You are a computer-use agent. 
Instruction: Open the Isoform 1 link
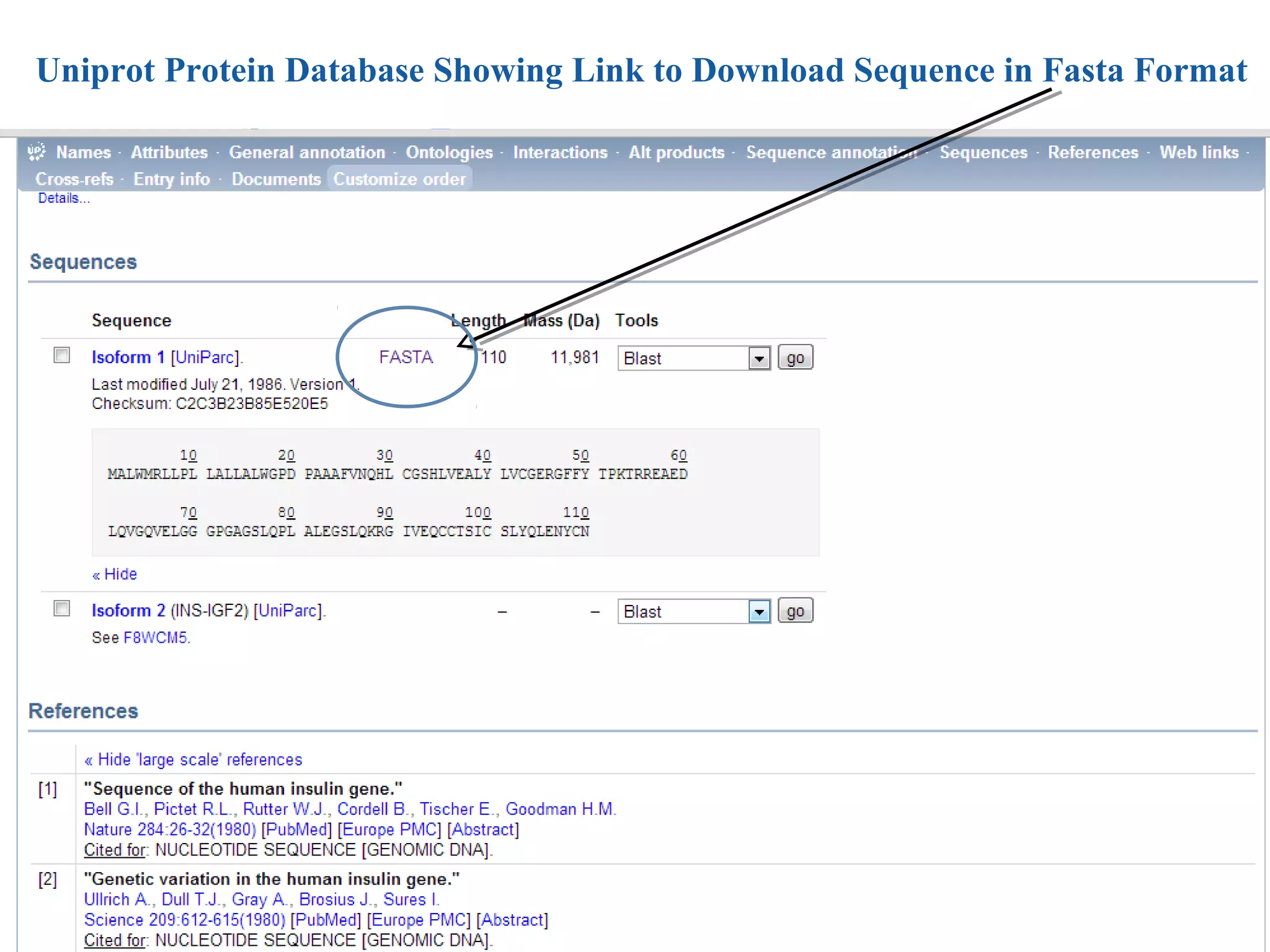point(128,357)
